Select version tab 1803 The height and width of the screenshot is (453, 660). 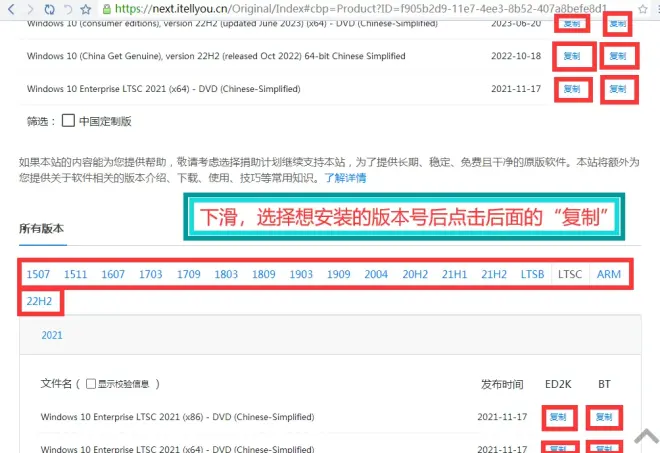(x=226, y=274)
